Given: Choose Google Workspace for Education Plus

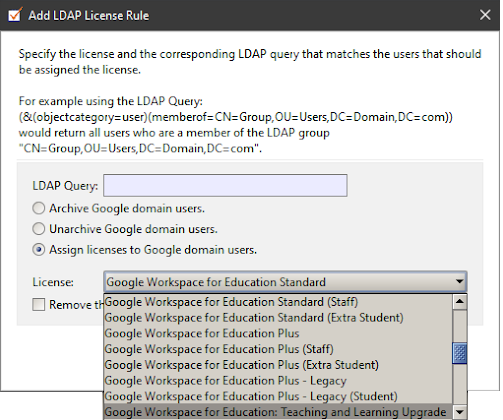Looking at the screenshot, I should coord(278,333).
